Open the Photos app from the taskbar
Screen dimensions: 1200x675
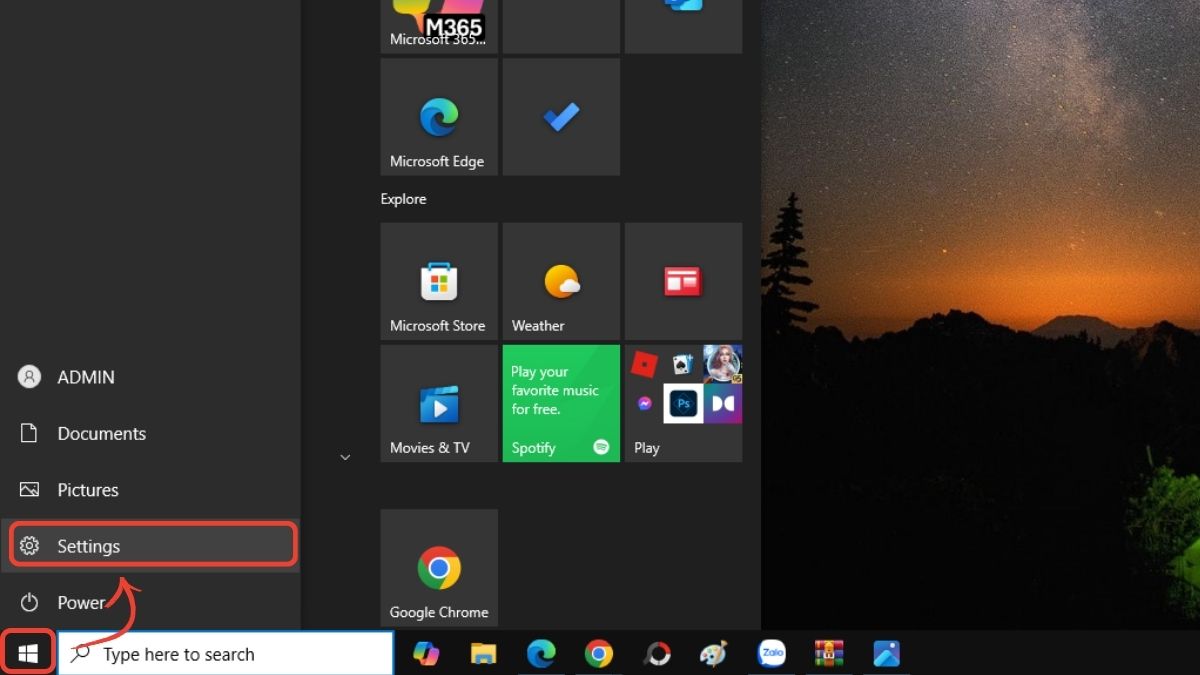point(886,654)
